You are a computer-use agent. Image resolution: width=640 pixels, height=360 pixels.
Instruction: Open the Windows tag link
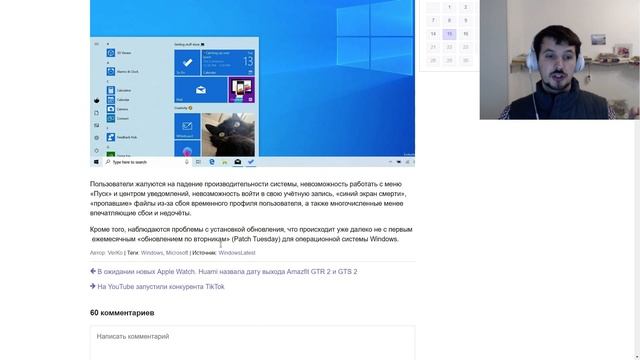pyautogui.click(x=152, y=253)
